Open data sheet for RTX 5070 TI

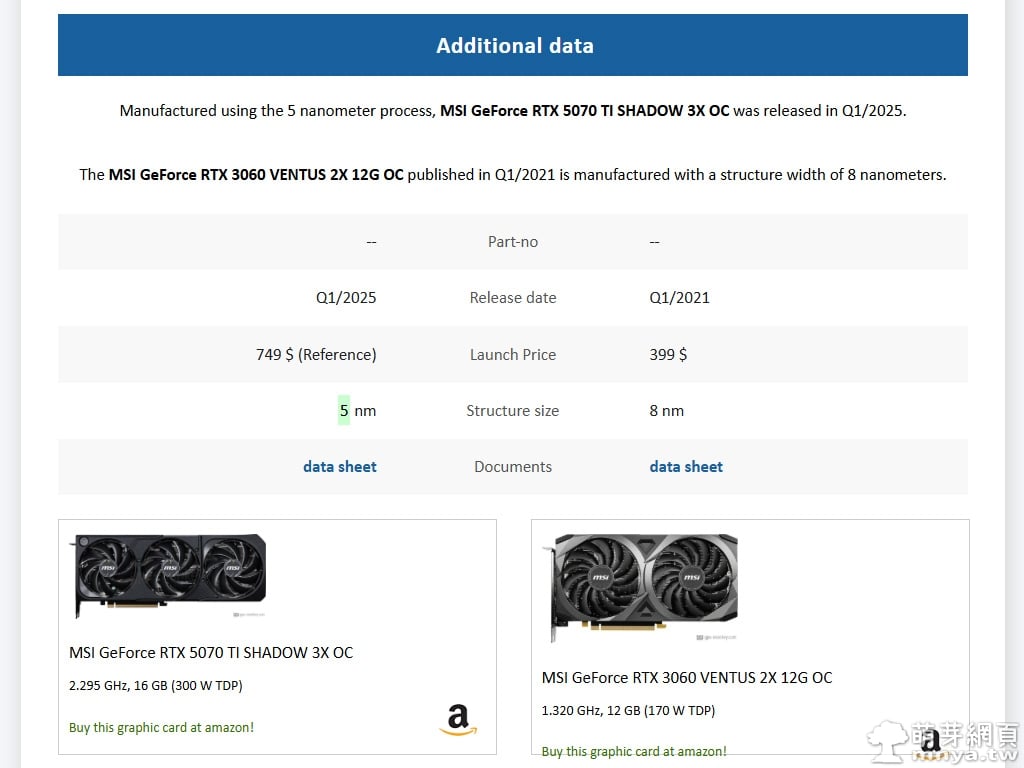(339, 467)
